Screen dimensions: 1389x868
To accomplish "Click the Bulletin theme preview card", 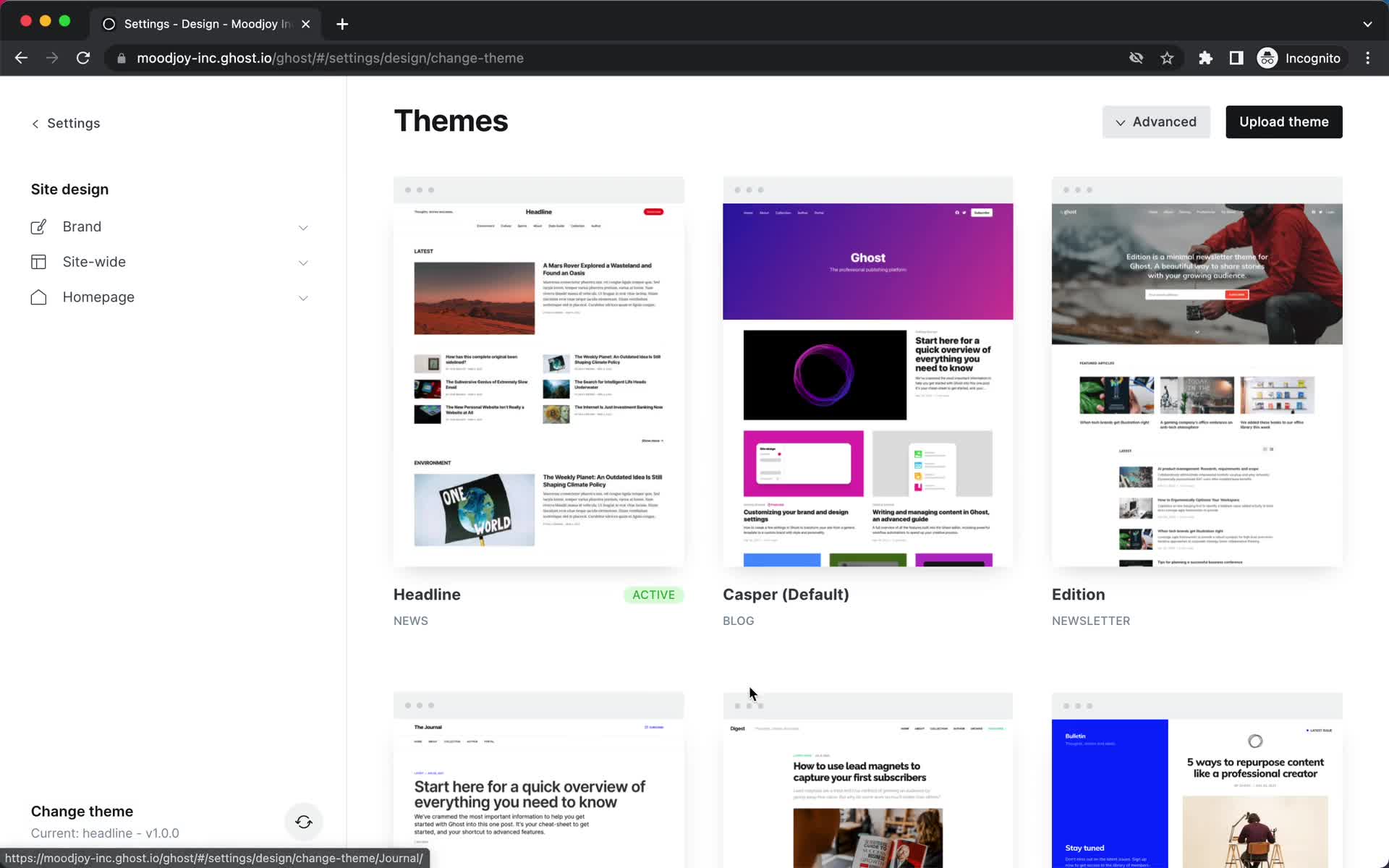I will click(x=1197, y=780).
